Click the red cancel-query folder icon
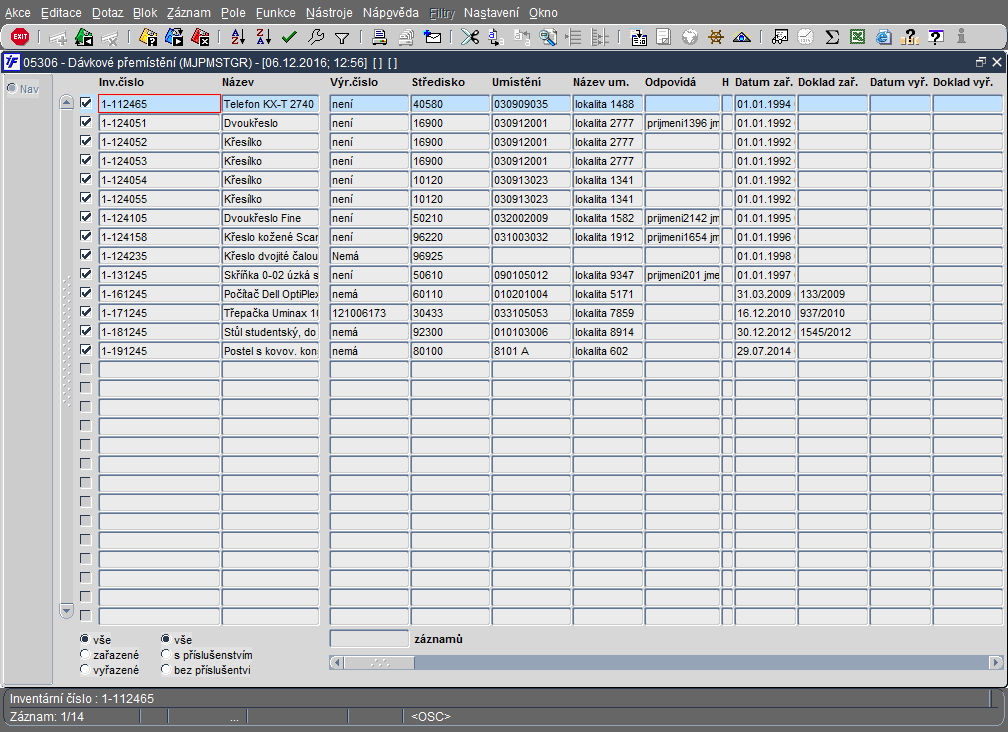The image size is (1008, 732). [200, 37]
